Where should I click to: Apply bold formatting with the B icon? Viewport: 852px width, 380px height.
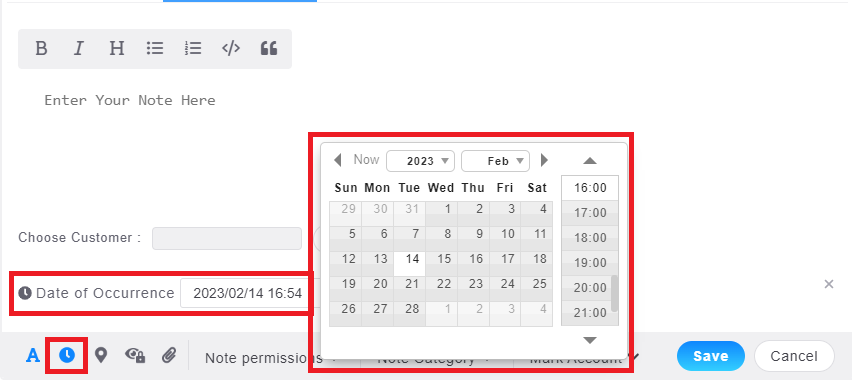[41, 48]
